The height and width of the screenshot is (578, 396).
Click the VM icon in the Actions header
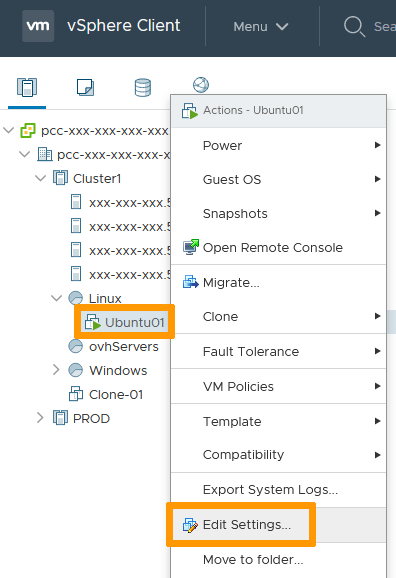pyautogui.click(x=190, y=111)
